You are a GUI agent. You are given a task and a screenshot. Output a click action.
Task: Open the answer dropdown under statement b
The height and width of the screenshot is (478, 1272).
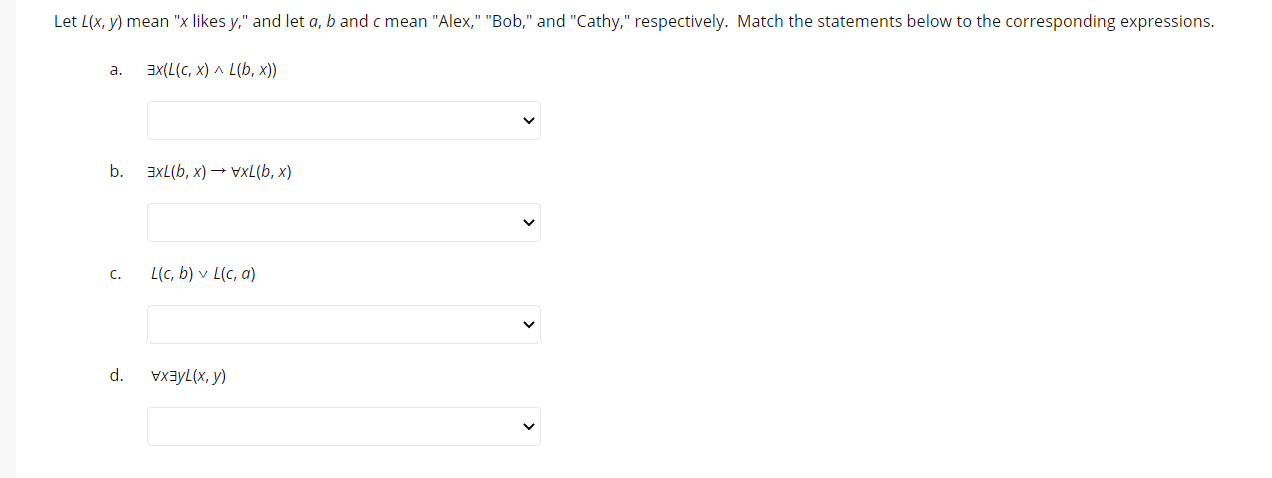343,222
